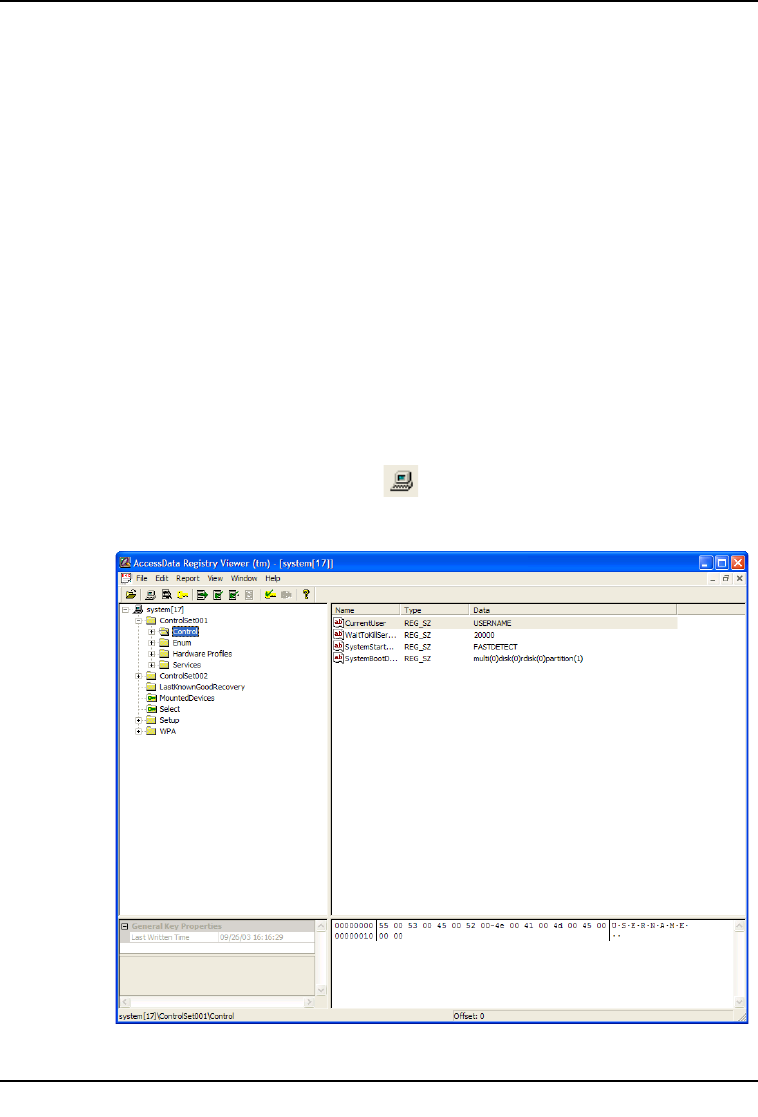Click the grayed-out camera toolbar icon
This screenshot has height=1117, width=758.
[x=286, y=594]
